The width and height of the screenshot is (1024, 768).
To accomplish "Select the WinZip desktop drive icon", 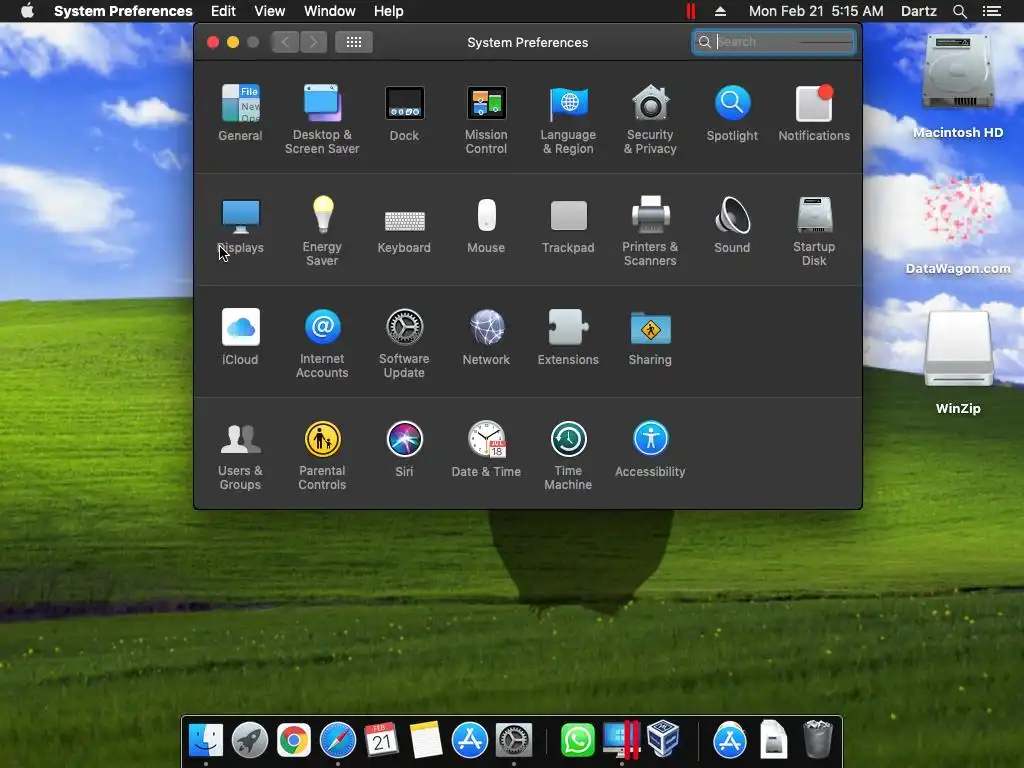I will (x=958, y=362).
